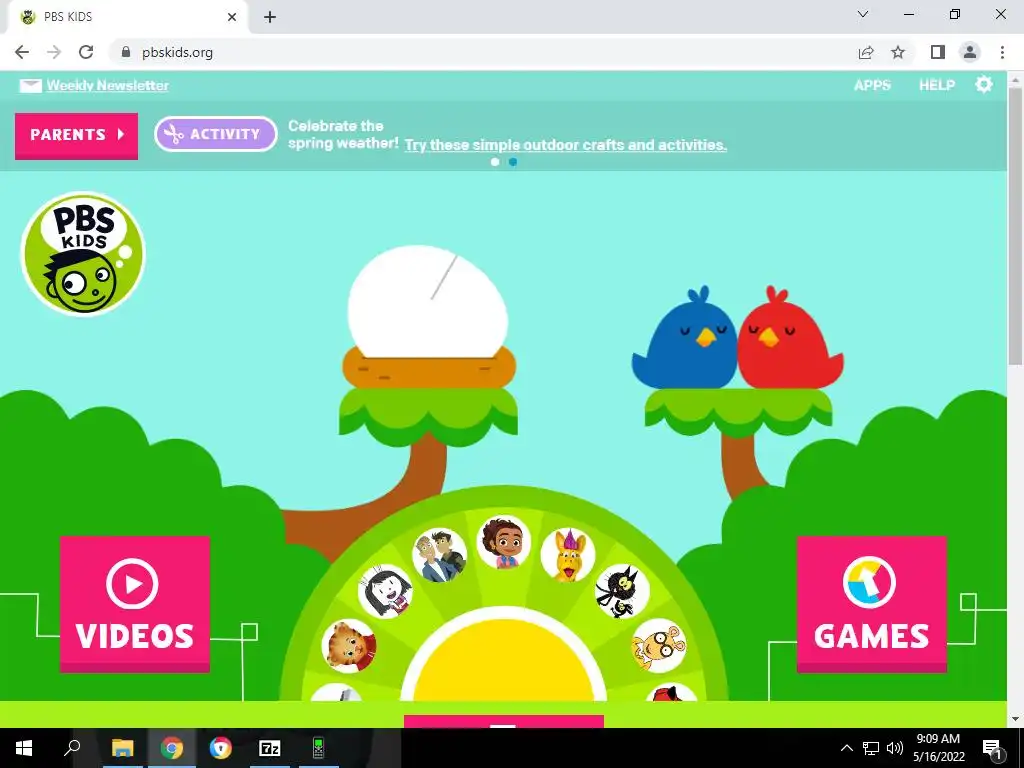This screenshot has width=1024, height=768.
Task: Open File Explorer from the taskbar
Action: pyautogui.click(x=122, y=748)
